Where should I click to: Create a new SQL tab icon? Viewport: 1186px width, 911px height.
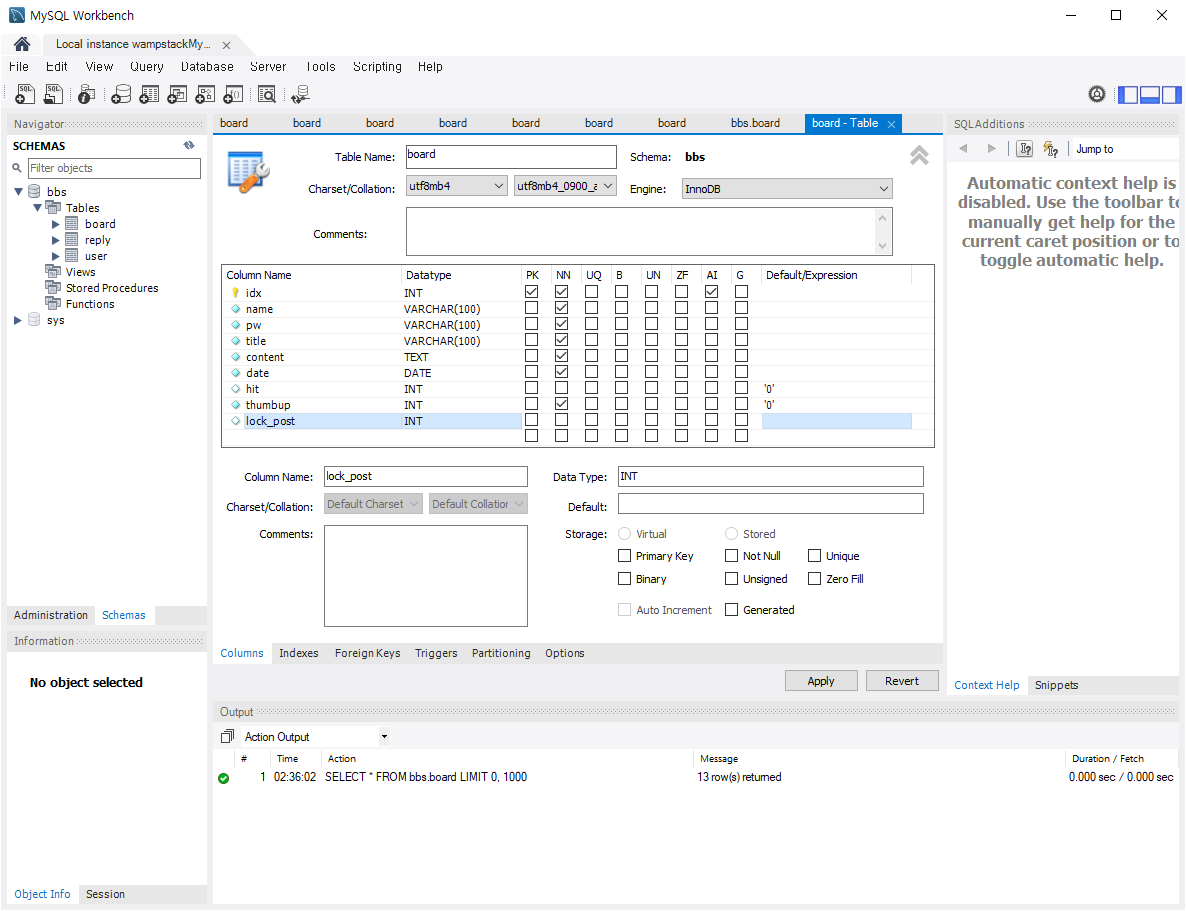[25, 94]
